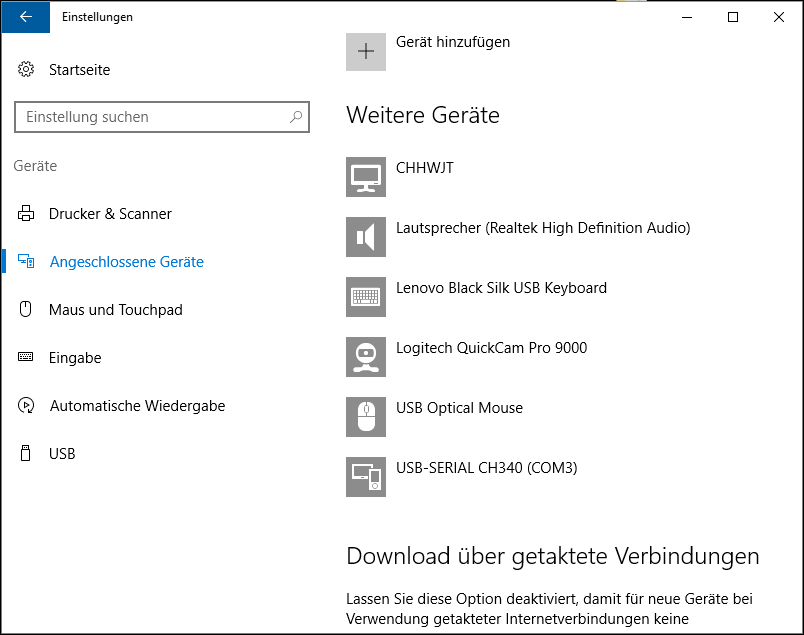Go to the Eingabe settings page
The width and height of the screenshot is (804, 635).
[x=75, y=358]
